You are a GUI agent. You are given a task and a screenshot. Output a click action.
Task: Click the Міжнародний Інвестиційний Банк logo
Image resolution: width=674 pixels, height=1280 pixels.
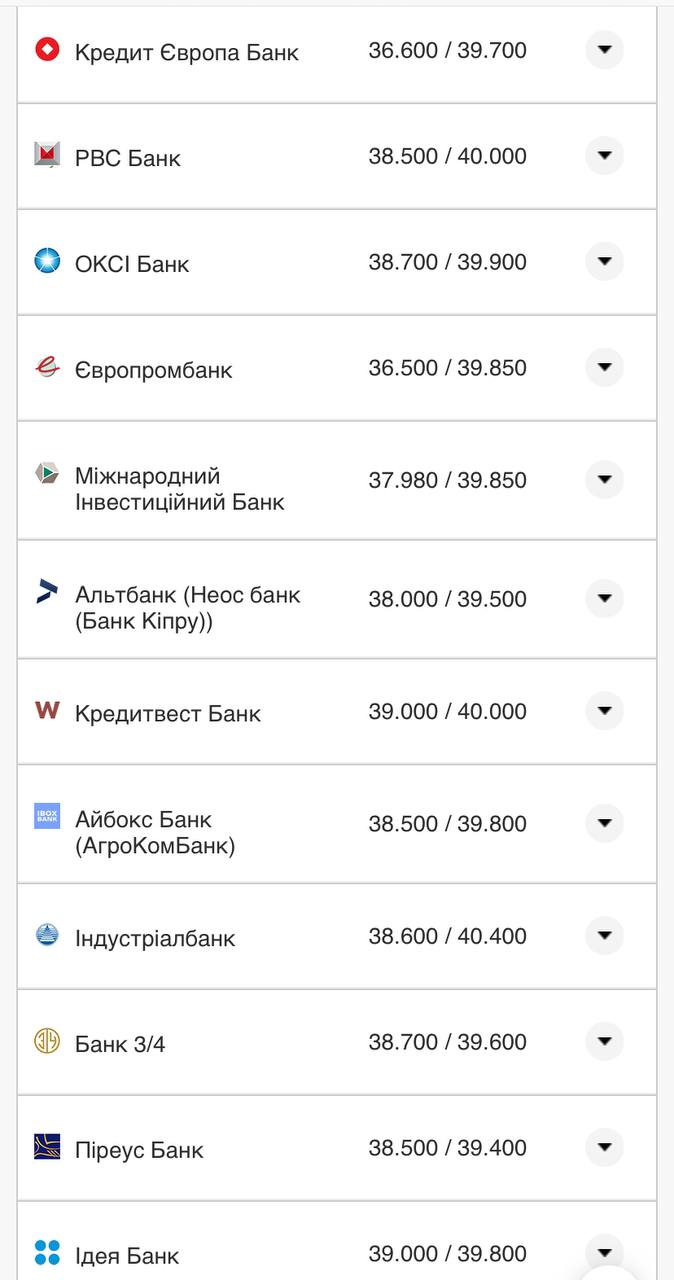click(x=44, y=474)
